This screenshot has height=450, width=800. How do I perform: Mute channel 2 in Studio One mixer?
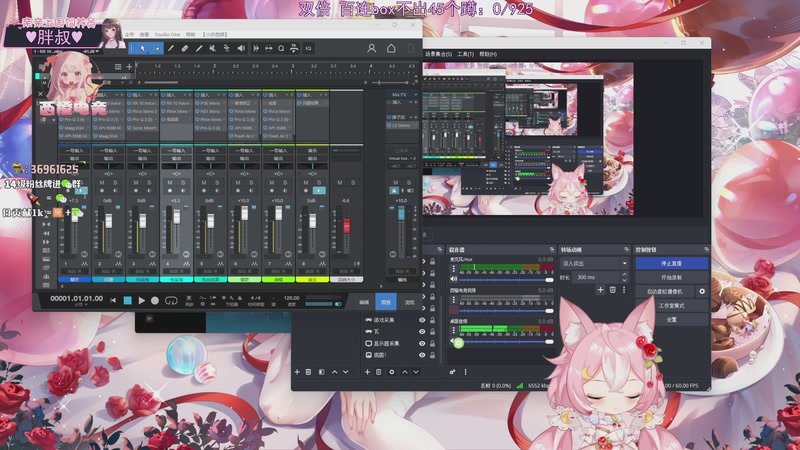coord(102,183)
